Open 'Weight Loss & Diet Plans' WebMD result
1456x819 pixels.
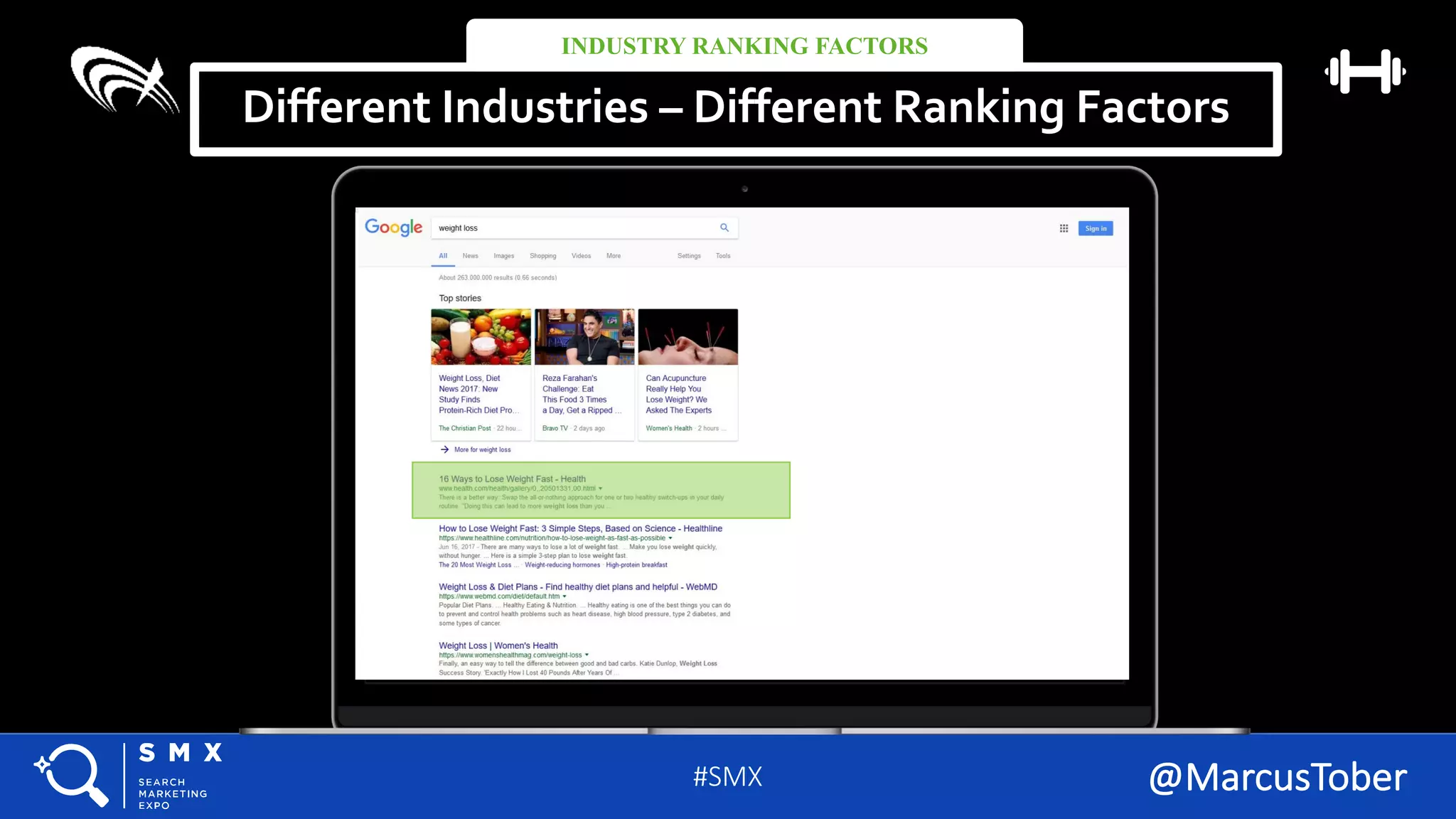(578, 587)
